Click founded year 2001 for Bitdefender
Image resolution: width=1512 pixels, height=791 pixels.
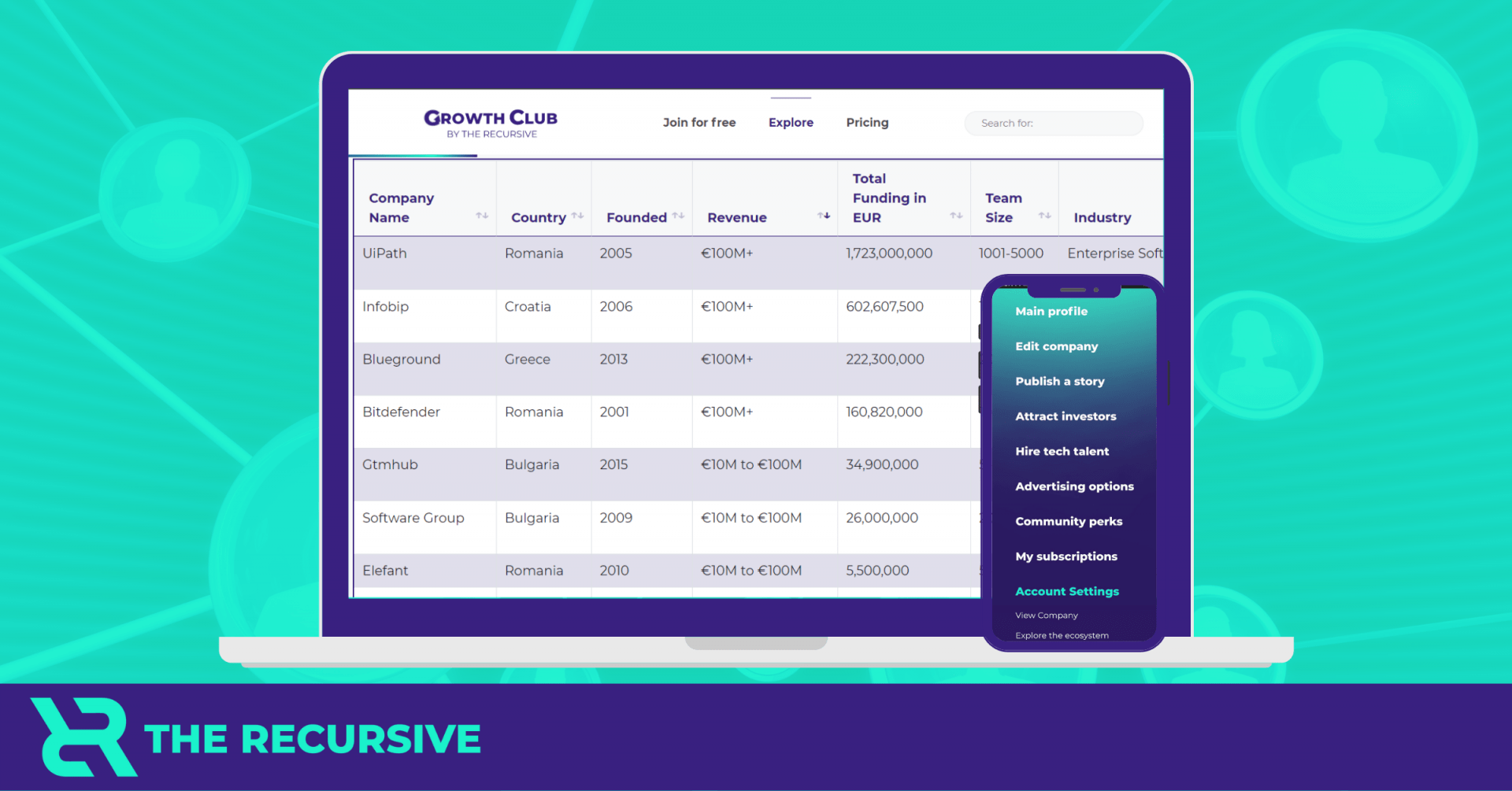[614, 412]
